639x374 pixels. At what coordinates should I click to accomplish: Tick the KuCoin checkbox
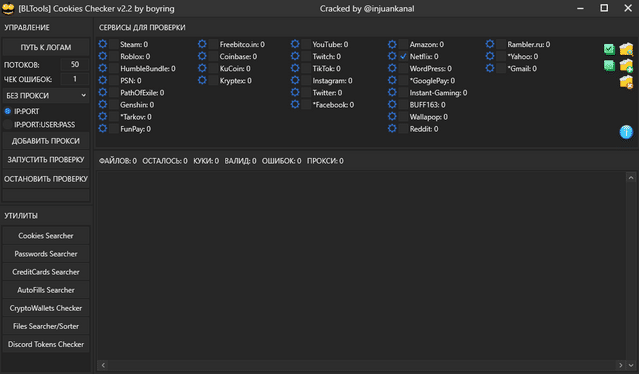pyautogui.click(x=213, y=68)
